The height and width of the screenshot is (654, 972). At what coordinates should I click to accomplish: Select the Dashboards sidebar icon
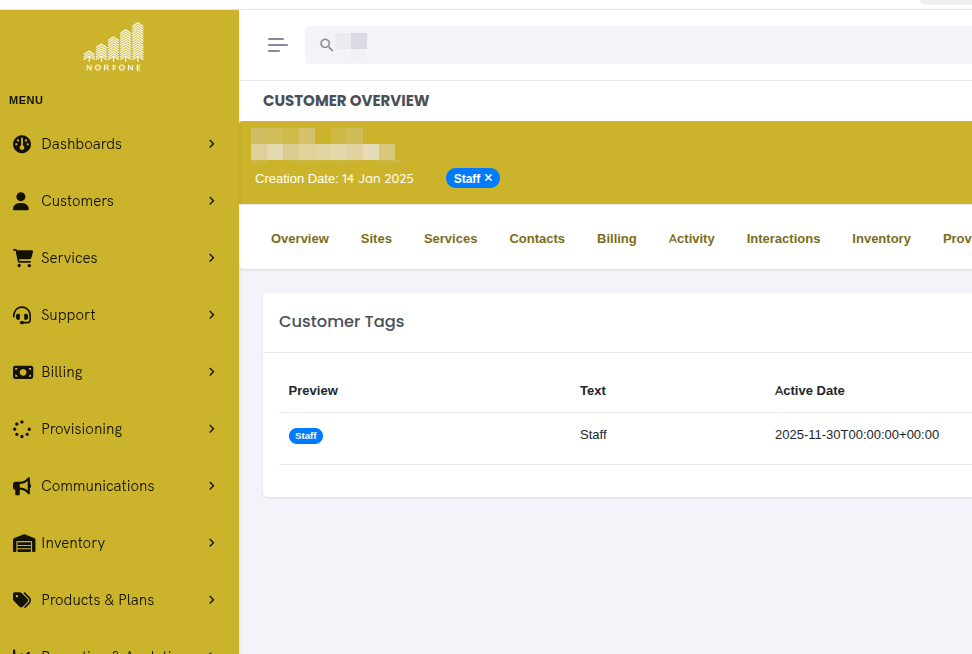pos(21,144)
